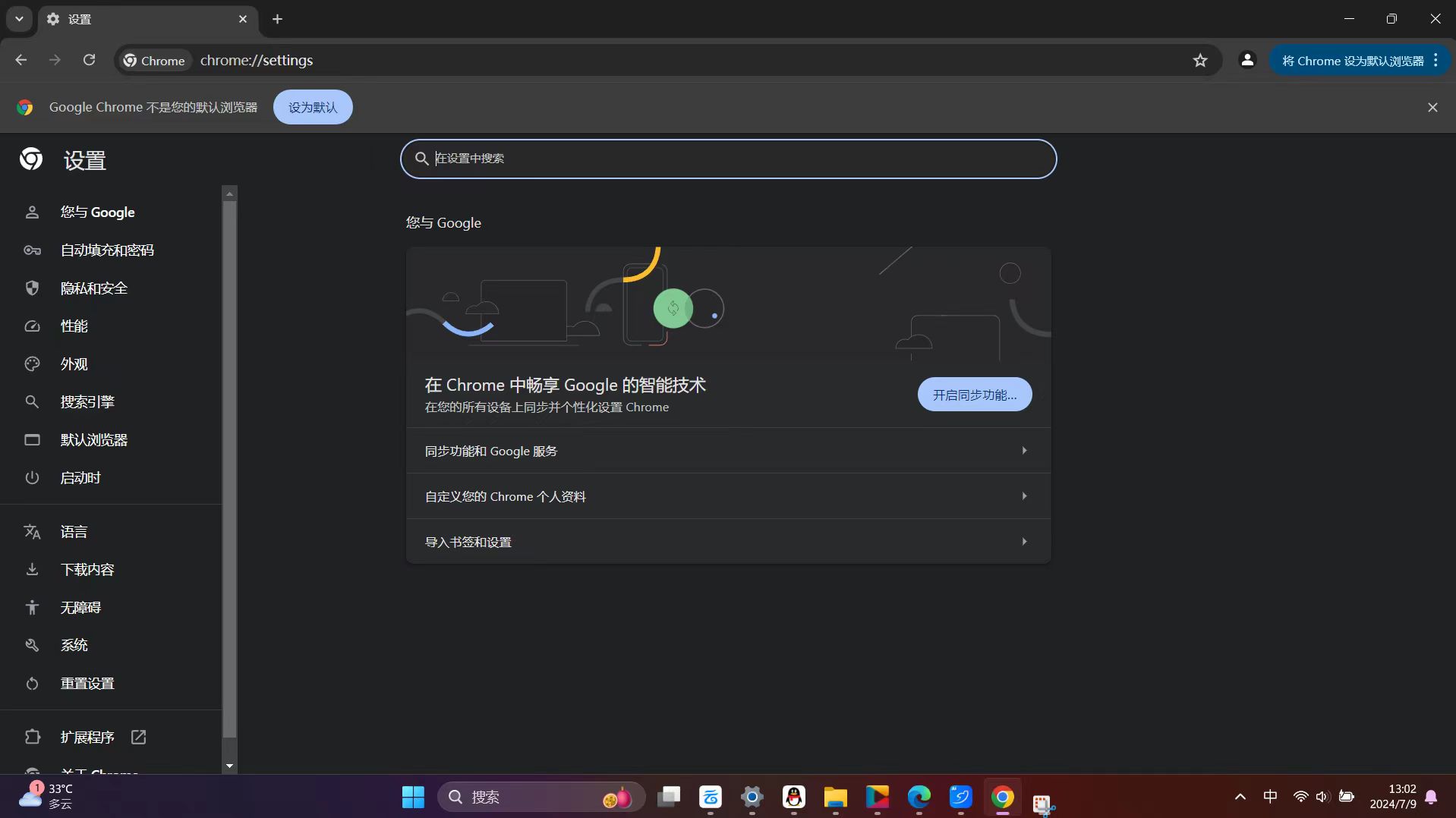Expand the tab search dropdown arrow
Viewport: 1456px width, 818px height.
click(19, 19)
